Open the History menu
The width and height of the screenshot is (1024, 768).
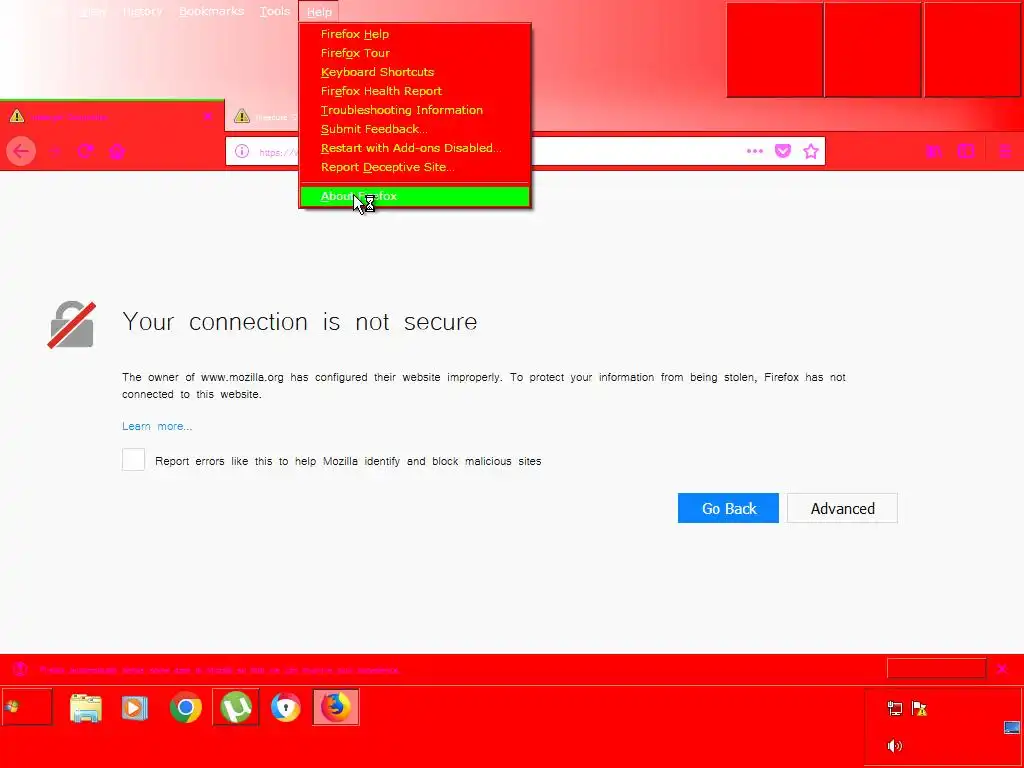pos(142,12)
